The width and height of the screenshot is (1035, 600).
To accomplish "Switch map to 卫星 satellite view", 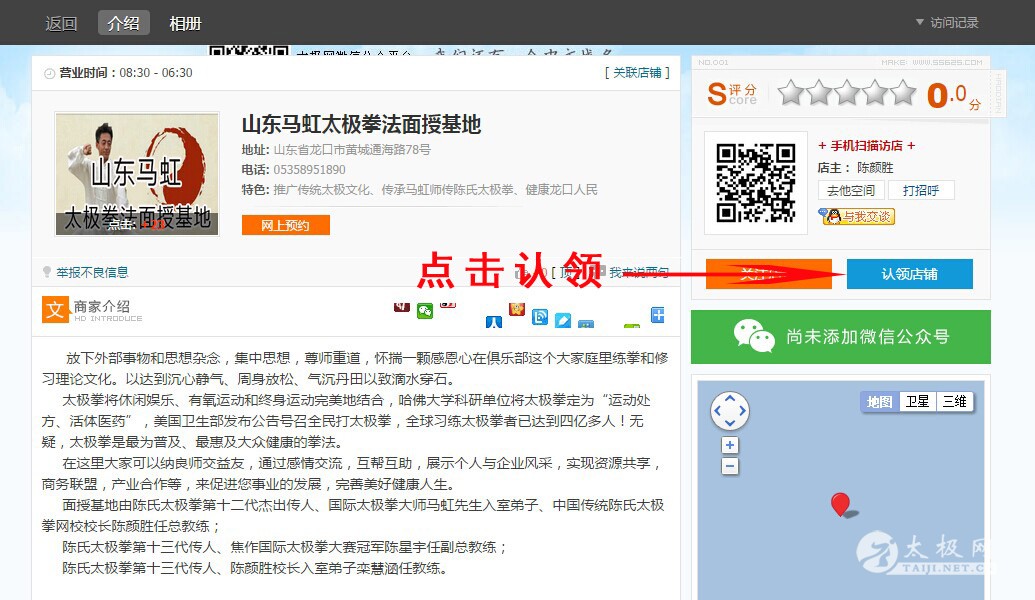I will pos(917,402).
